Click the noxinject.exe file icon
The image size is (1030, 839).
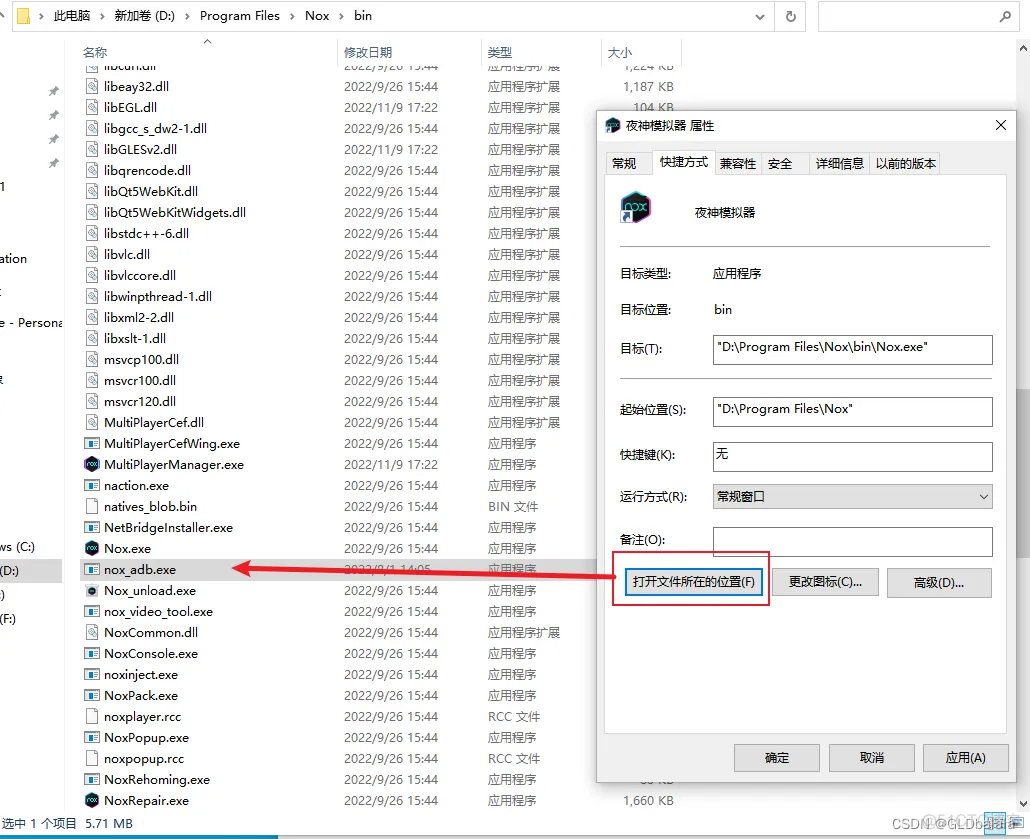[92, 675]
